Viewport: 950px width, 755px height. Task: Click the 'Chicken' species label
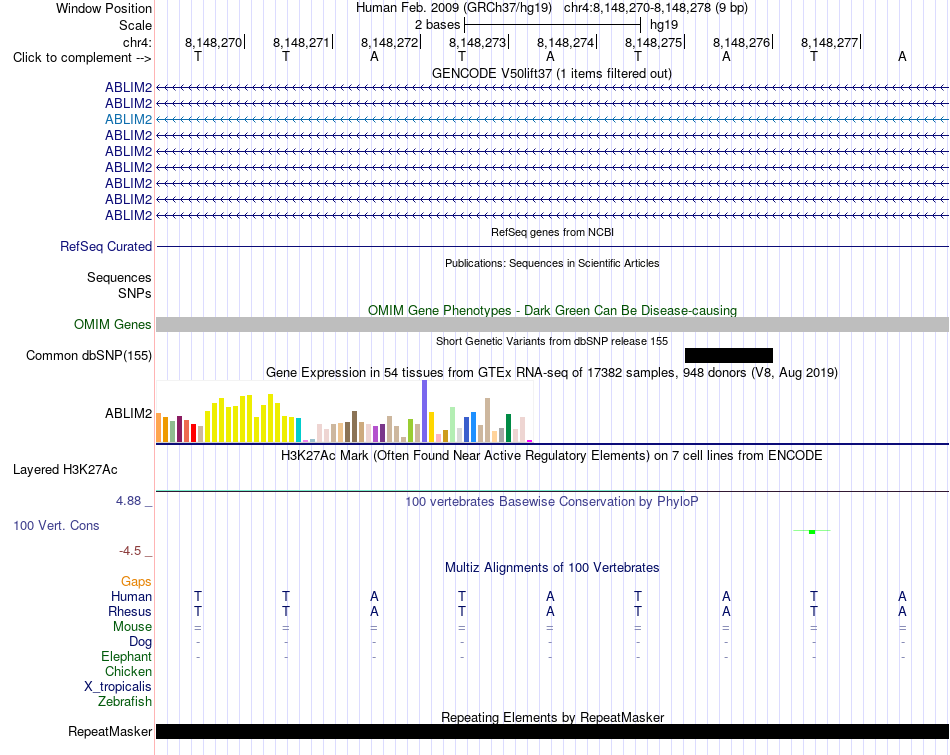coord(128,671)
